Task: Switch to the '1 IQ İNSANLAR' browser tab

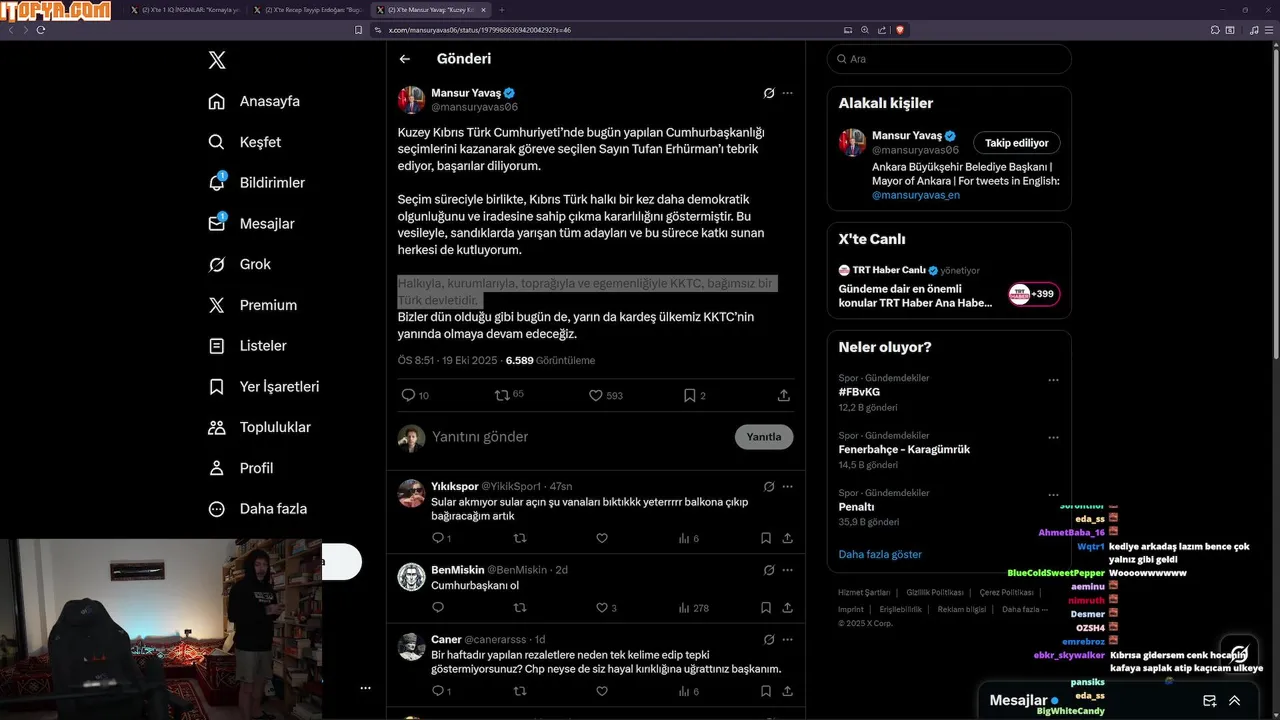Action: [185, 10]
